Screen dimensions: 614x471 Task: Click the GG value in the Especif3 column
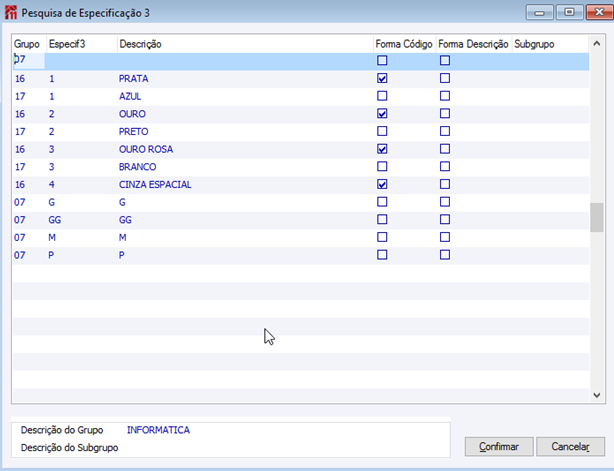coord(54,220)
